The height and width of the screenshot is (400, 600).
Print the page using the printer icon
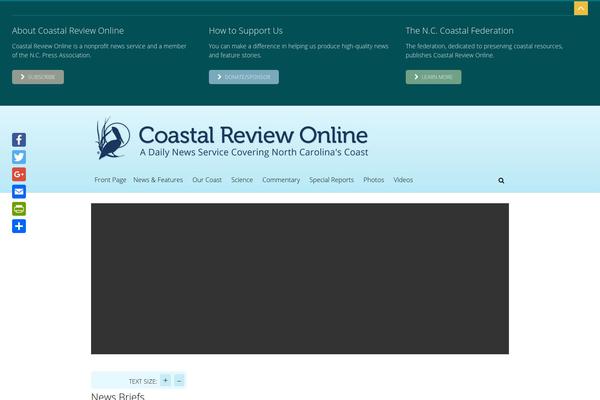(x=19, y=209)
